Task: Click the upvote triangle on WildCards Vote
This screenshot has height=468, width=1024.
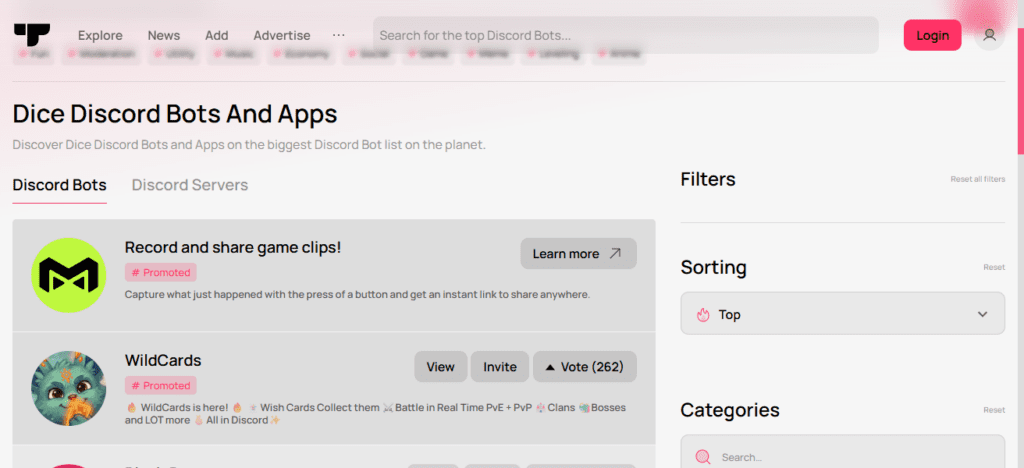Action: coord(550,367)
